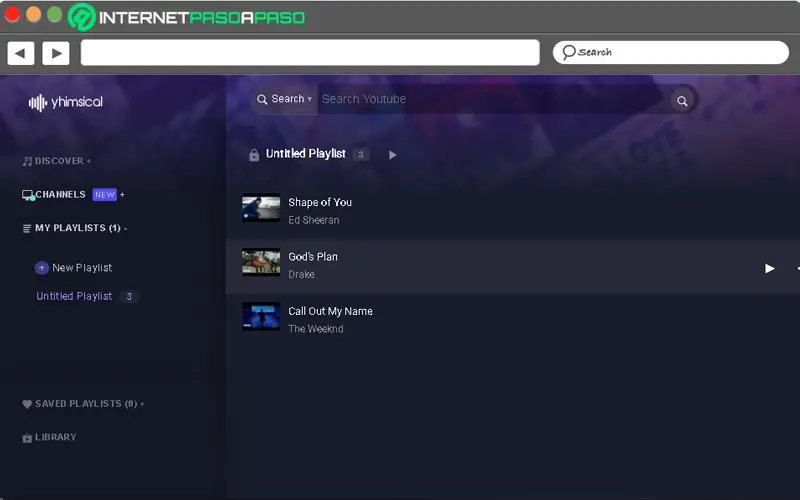
Task: Open the yhimsical logo home link
Action: 66,103
